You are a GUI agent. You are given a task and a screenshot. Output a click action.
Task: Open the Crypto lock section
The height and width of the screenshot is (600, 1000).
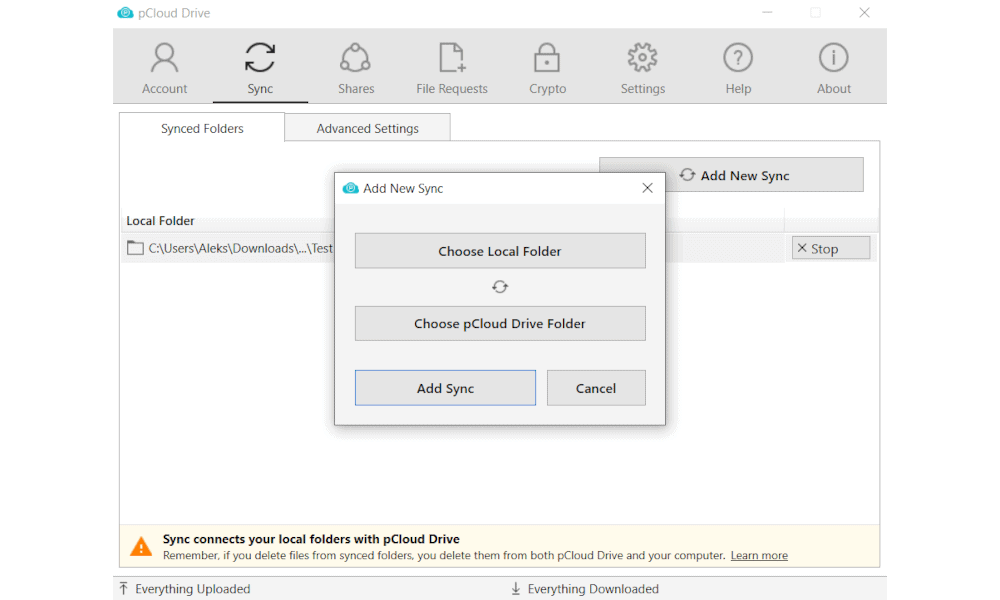pos(547,68)
